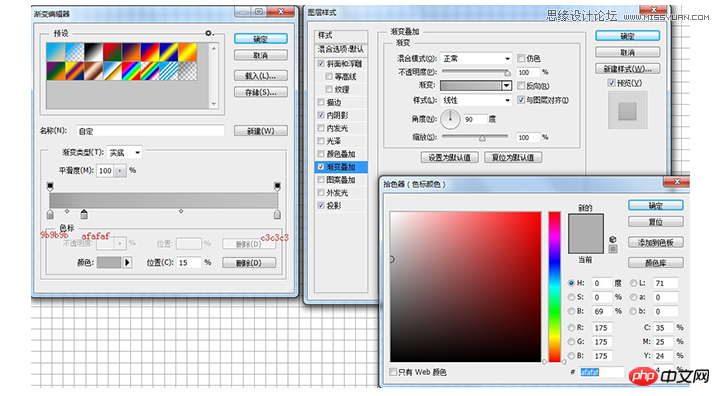The image size is (720, 396).
Task: Select the afafaf color stop at 15%
Action: click(84, 215)
